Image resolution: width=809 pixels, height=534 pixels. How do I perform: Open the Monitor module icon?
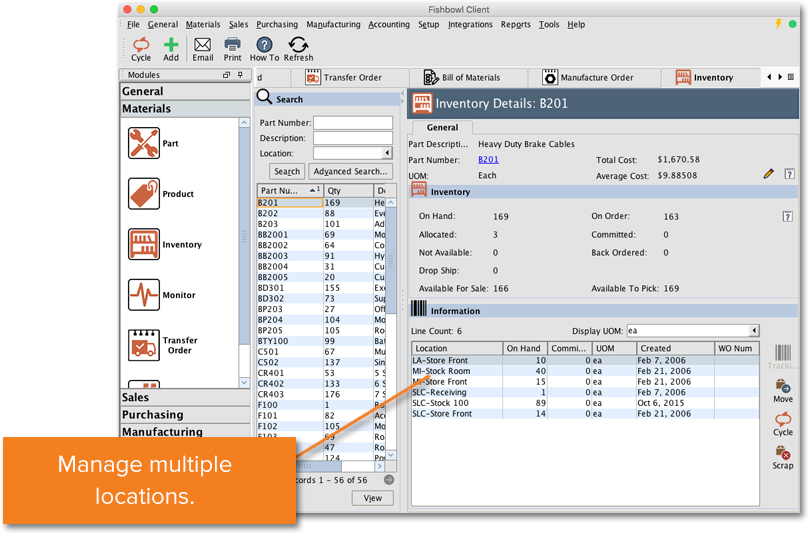[144, 295]
